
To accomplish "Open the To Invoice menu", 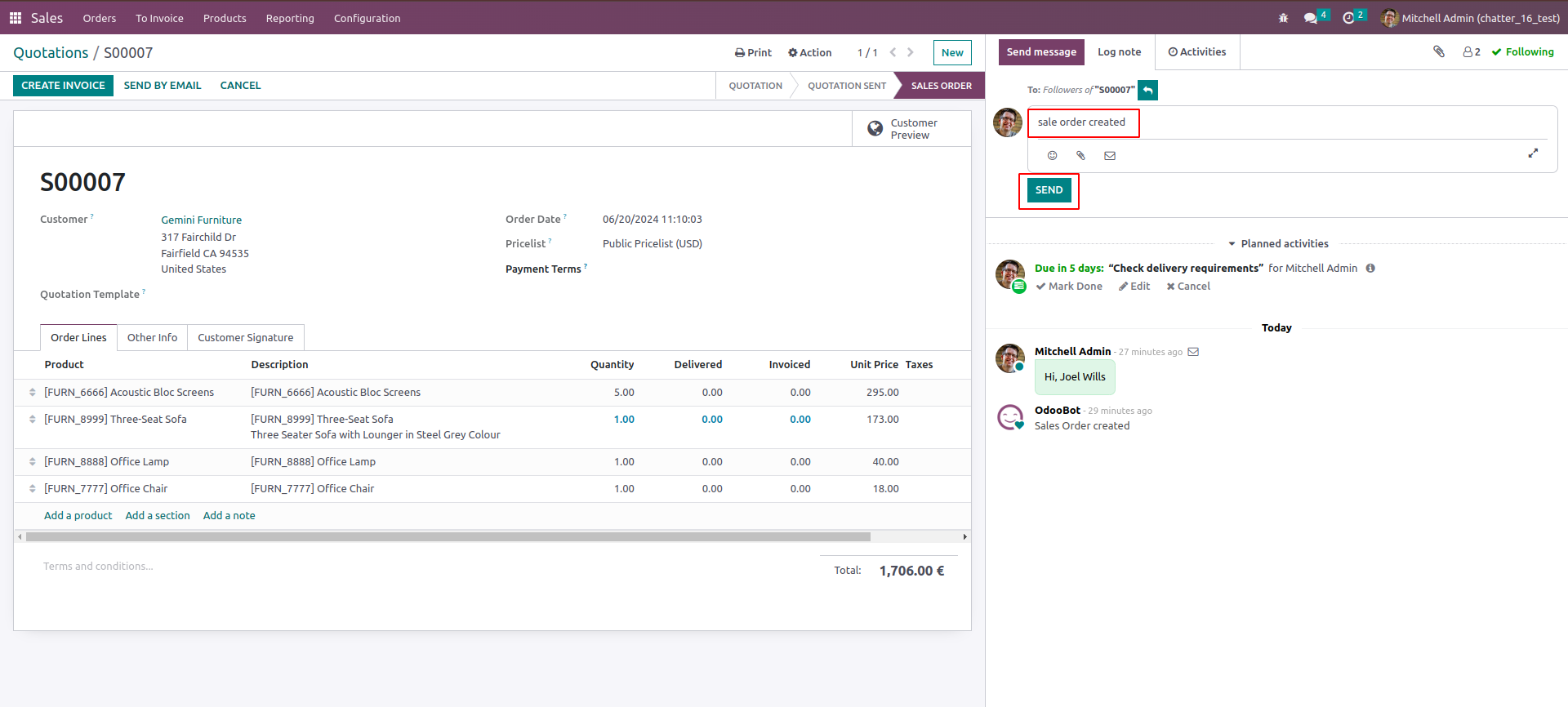I will (159, 18).
